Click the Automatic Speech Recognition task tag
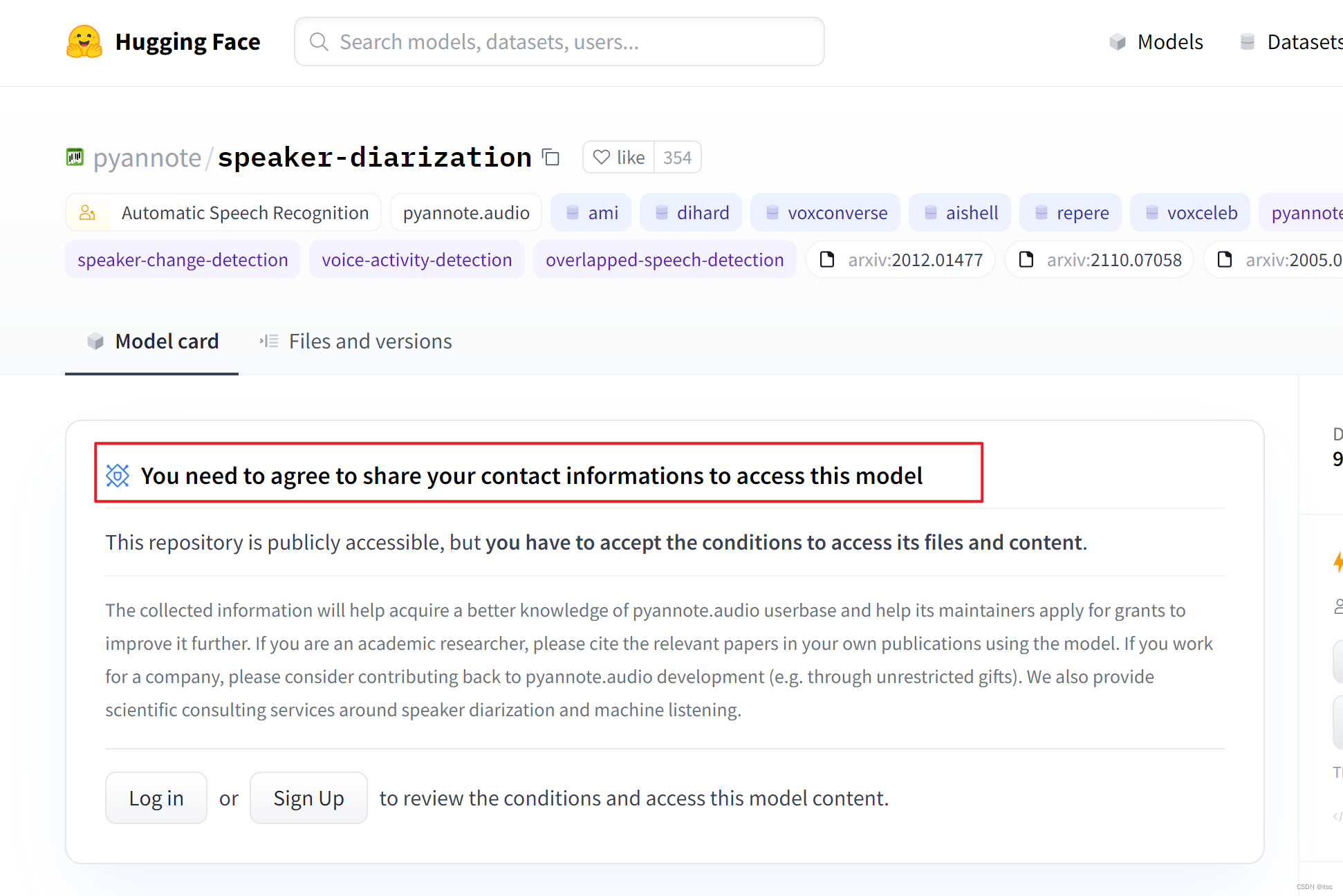 coord(223,213)
